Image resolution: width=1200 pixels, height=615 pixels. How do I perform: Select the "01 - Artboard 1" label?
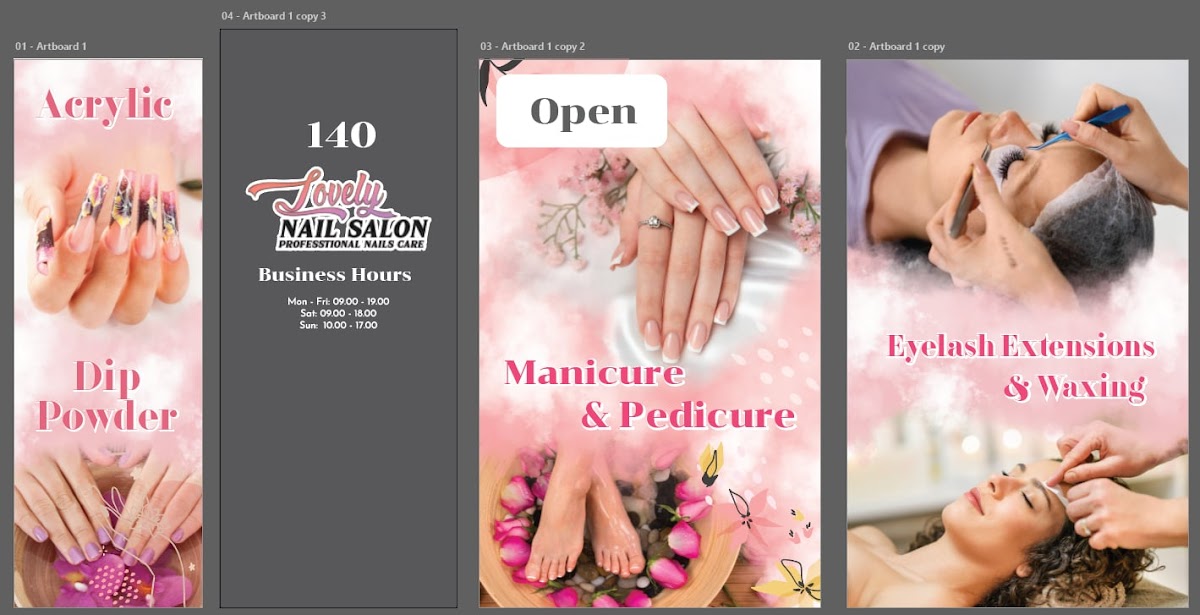click(x=51, y=47)
